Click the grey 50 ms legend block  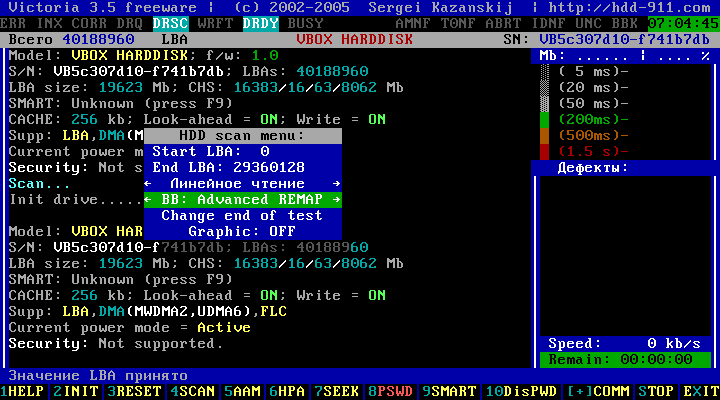(x=545, y=104)
